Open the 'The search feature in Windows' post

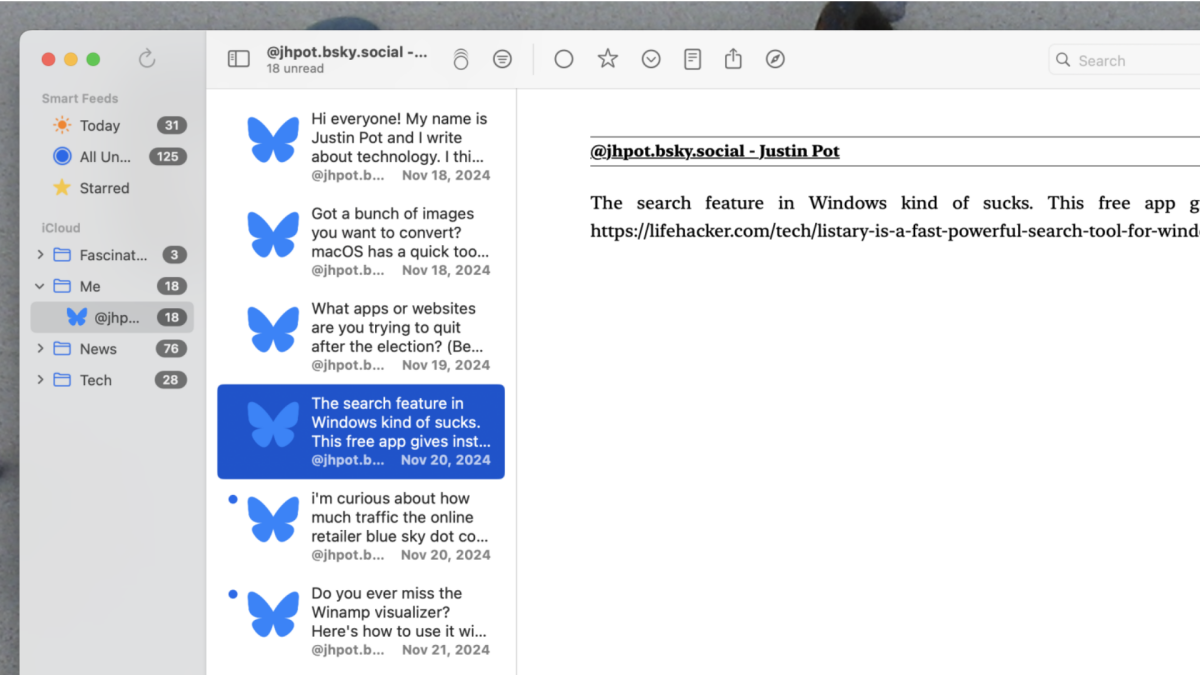[x=361, y=432]
